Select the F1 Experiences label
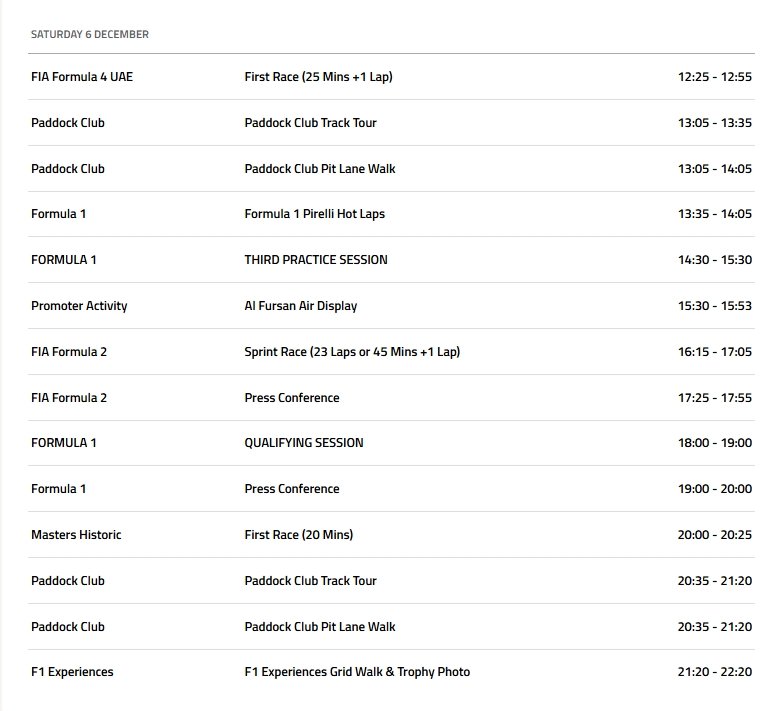This screenshot has height=711, width=778. 72,672
